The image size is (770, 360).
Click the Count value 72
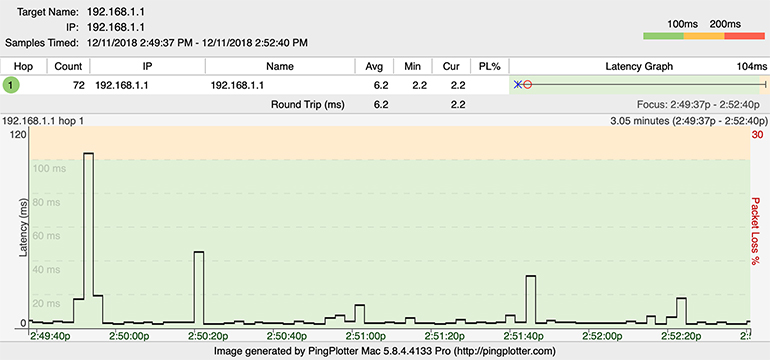79,85
